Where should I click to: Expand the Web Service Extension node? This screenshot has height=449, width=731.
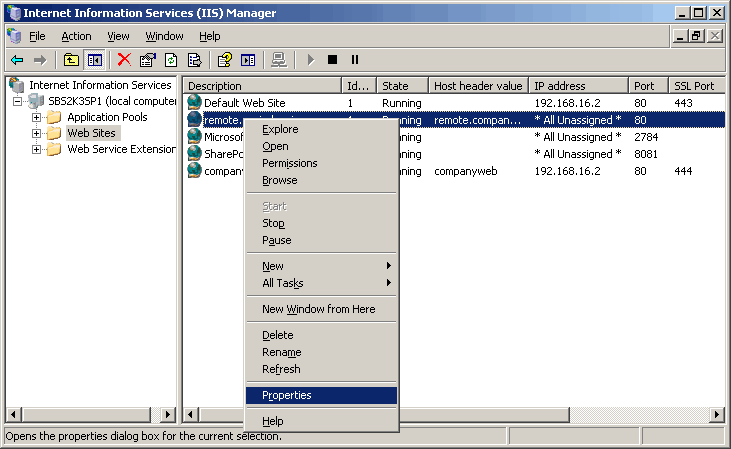[x=36, y=150]
